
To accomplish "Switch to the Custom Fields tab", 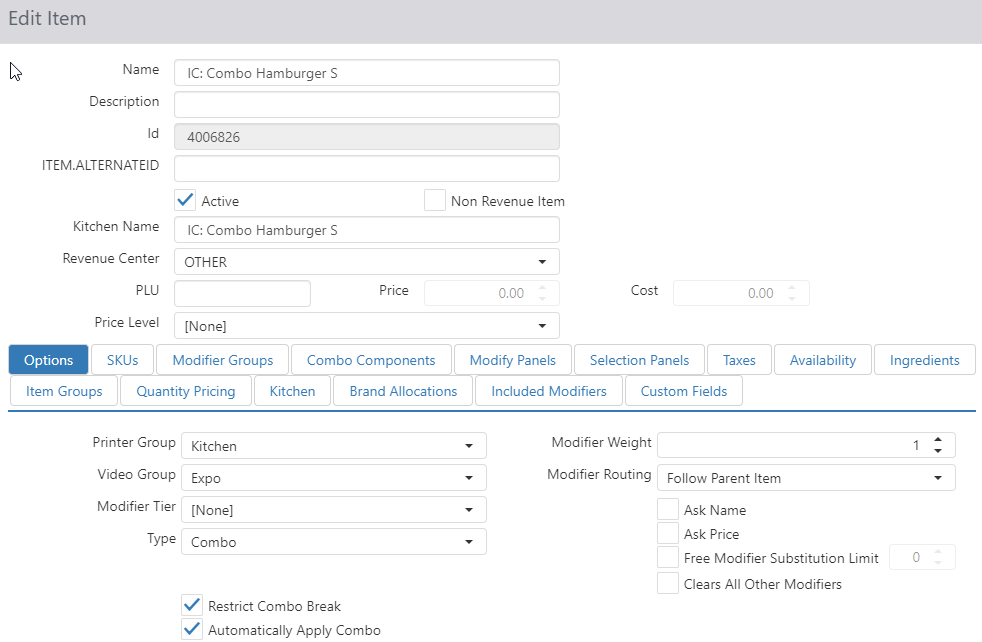I will (684, 391).
